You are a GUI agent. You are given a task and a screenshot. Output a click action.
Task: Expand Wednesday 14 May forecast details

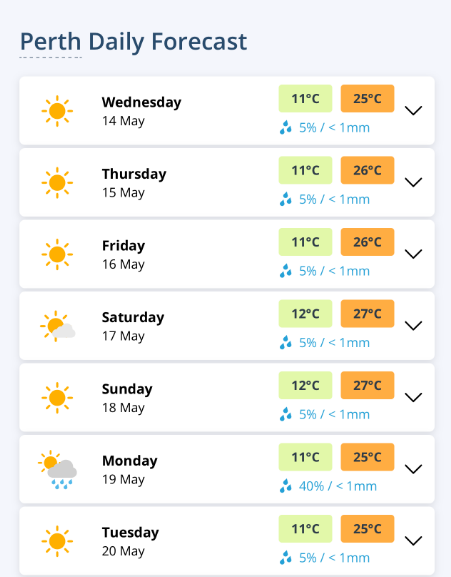click(x=413, y=110)
